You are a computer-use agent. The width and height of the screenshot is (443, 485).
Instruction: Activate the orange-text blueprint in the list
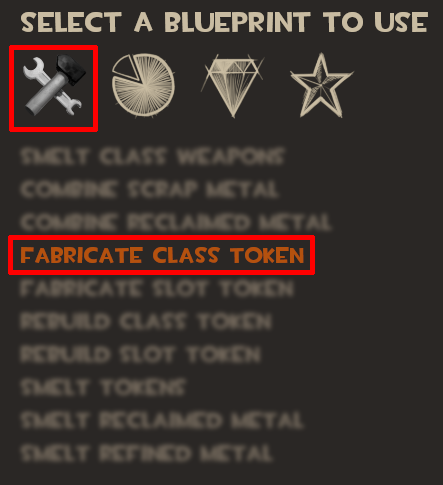(x=162, y=255)
